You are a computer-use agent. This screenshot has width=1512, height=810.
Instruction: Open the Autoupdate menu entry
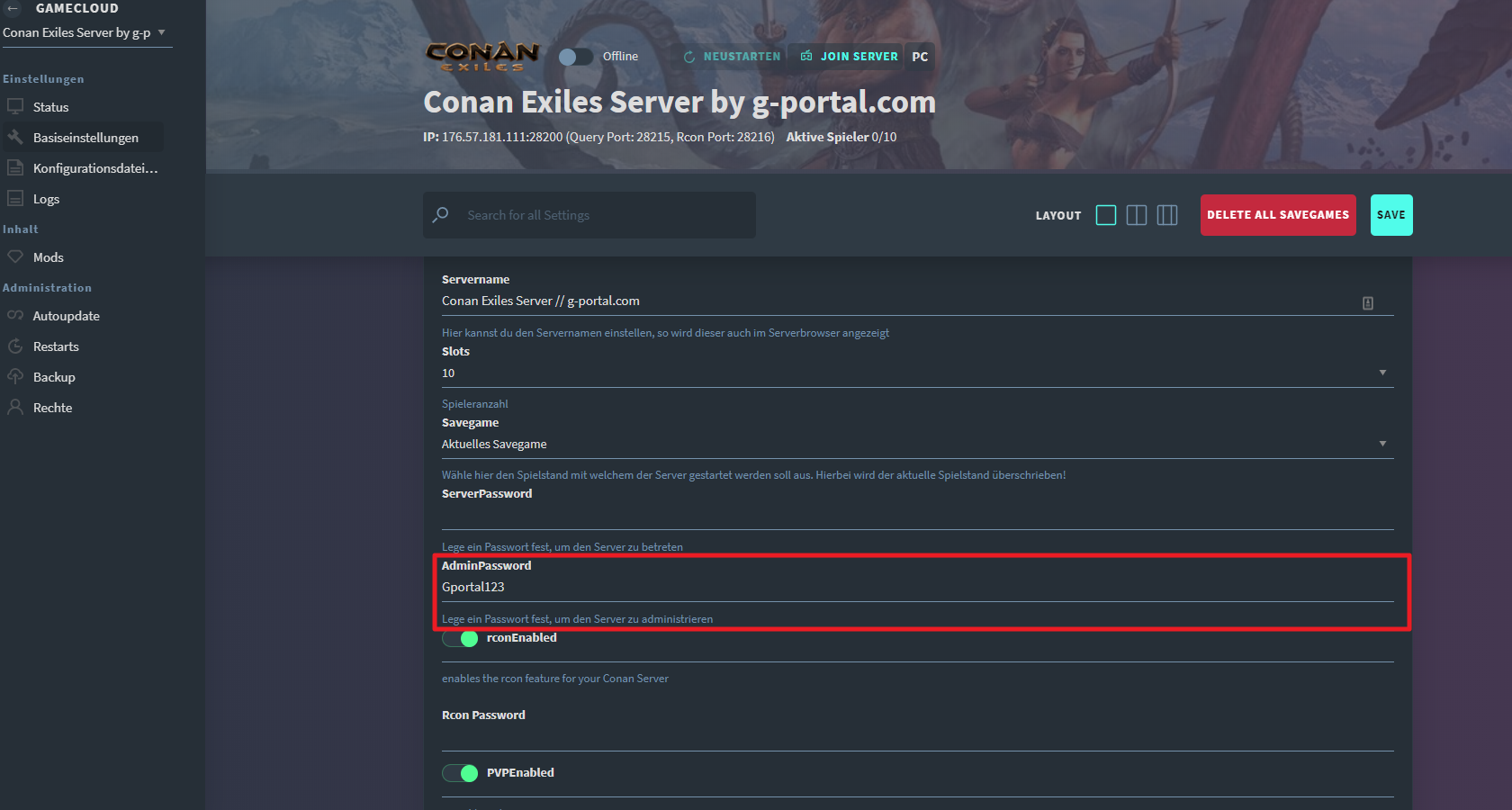[x=66, y=316]
